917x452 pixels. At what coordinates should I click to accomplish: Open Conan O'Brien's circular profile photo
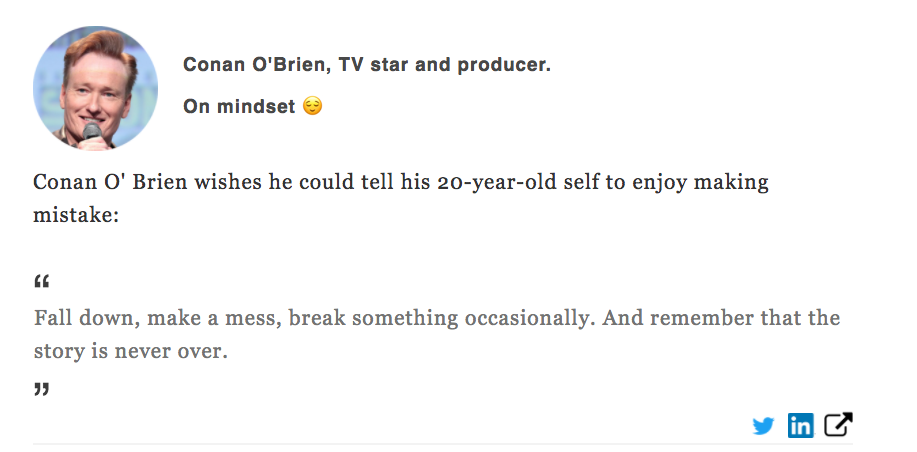coord(95,88)
